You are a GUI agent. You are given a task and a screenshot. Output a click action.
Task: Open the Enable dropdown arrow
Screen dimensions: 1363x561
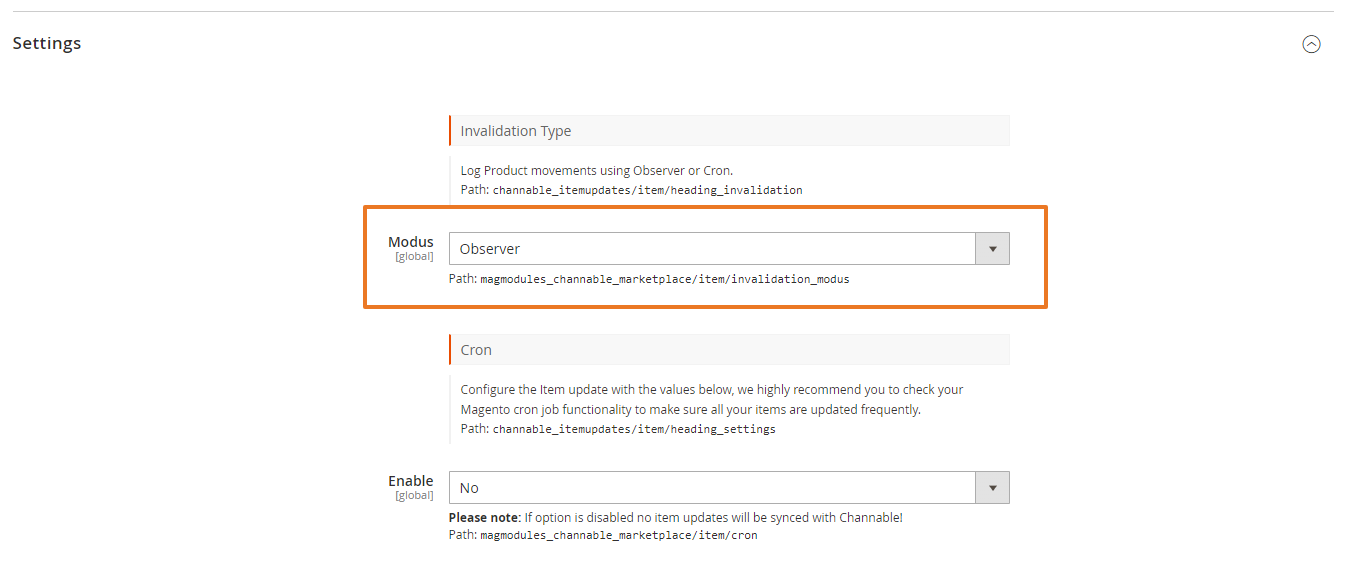(x=992, y=488)
